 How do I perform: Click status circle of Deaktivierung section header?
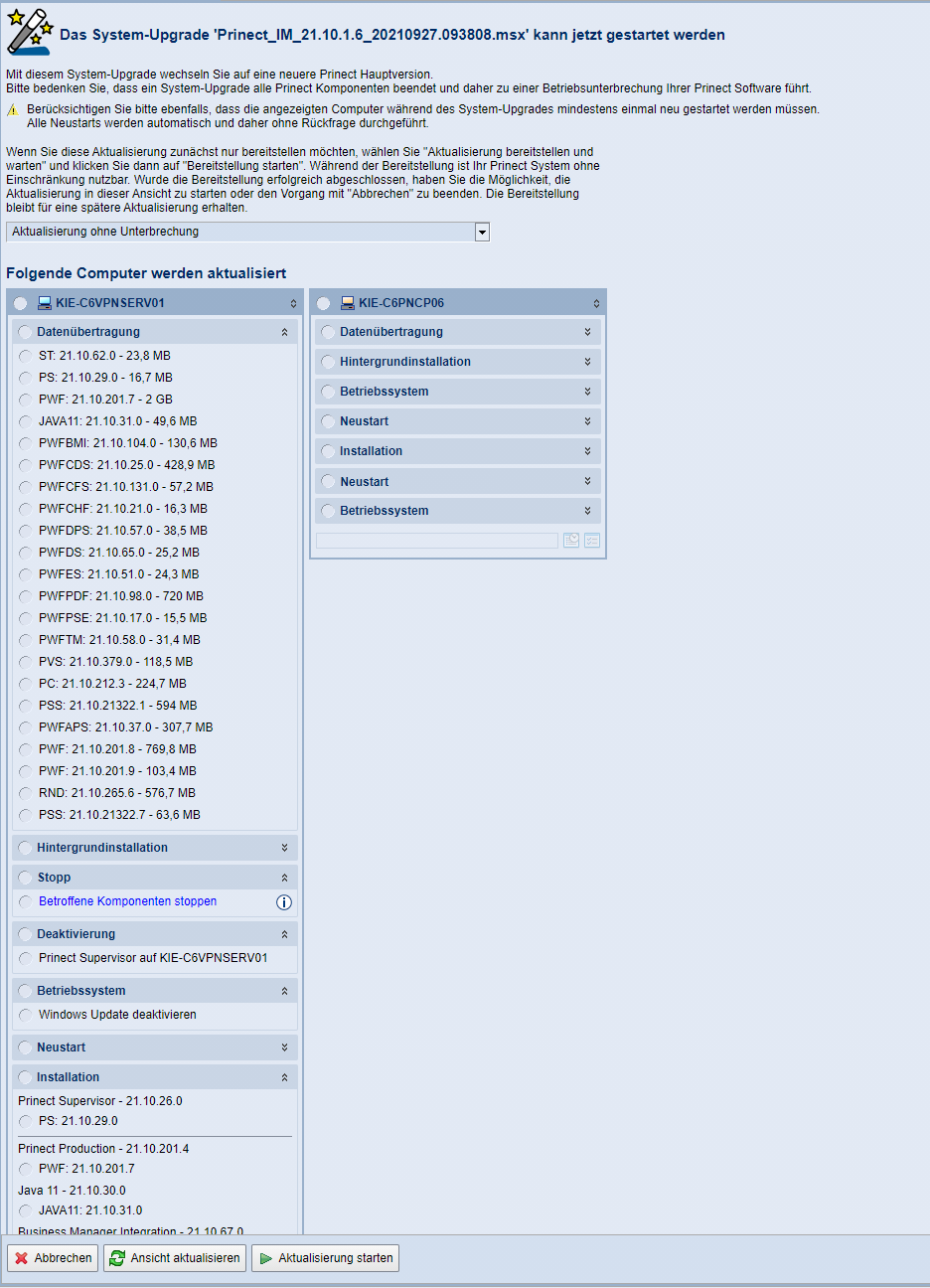[26, 934]
